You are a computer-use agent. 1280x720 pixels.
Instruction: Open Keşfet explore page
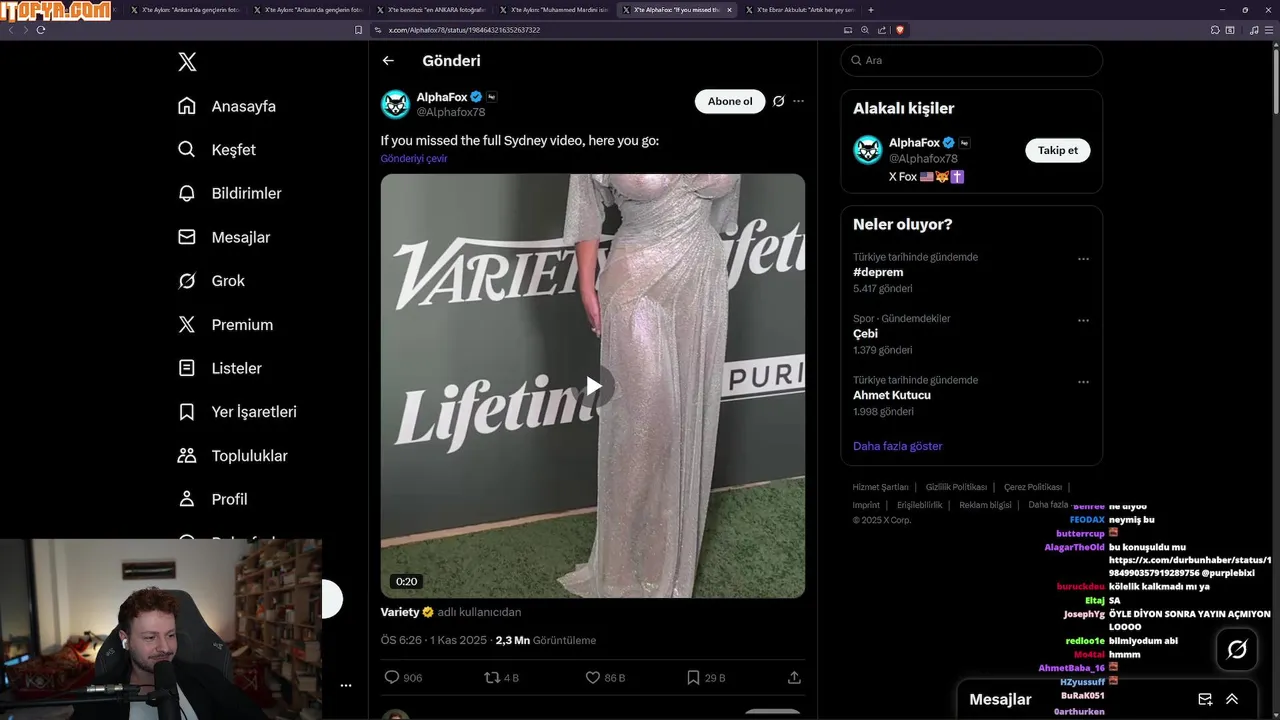(x=216, y=150)
